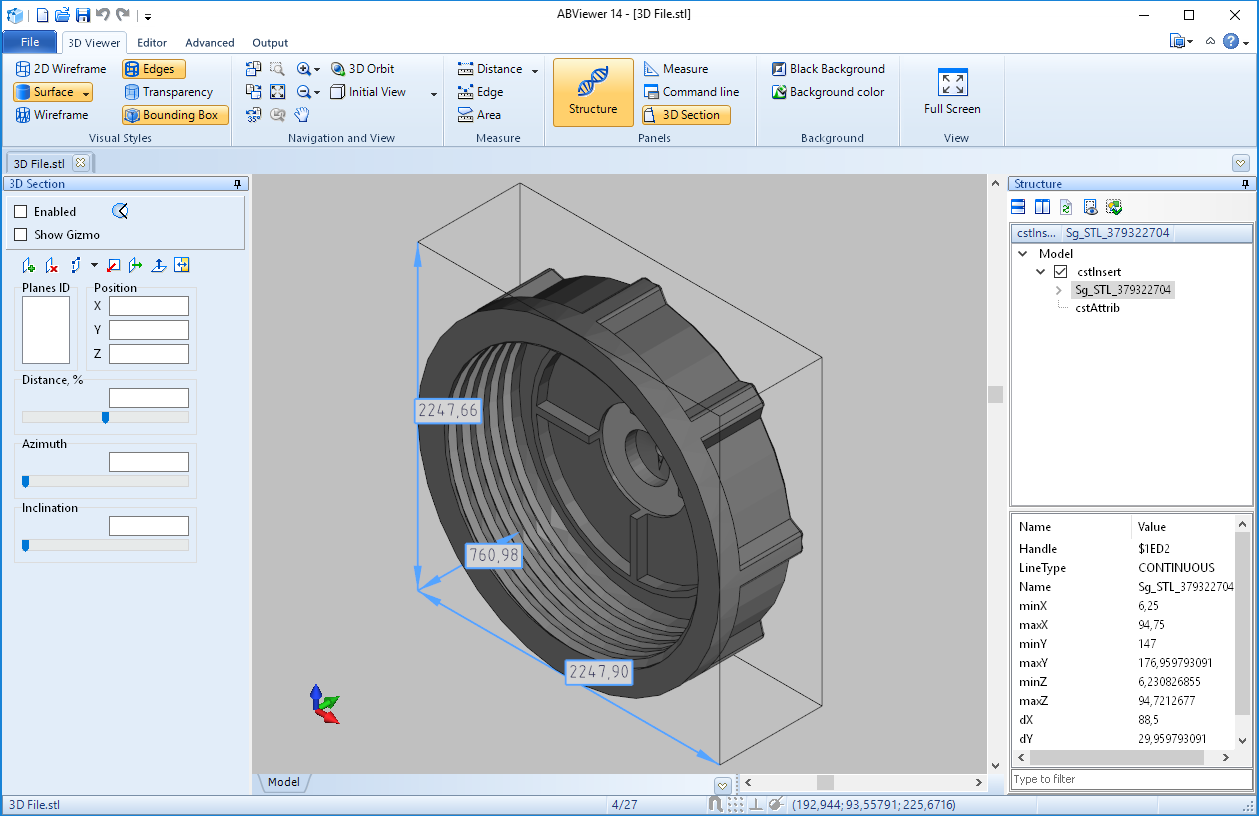Uncheck the cstInsert tree checkbox
Screen dimensions: 1259x816
click(1061, 272)
